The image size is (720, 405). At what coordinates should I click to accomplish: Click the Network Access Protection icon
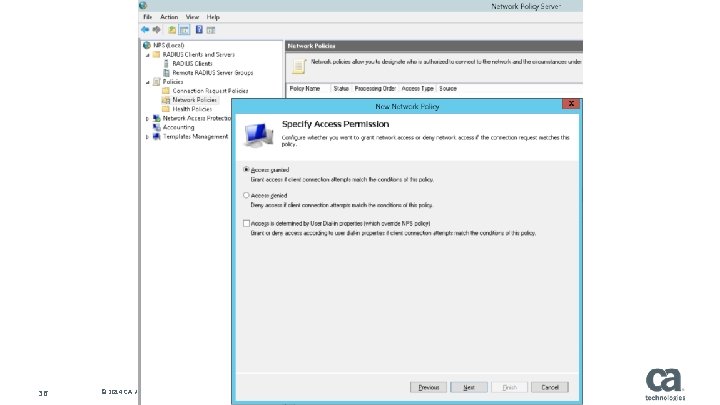pos(157,118)
